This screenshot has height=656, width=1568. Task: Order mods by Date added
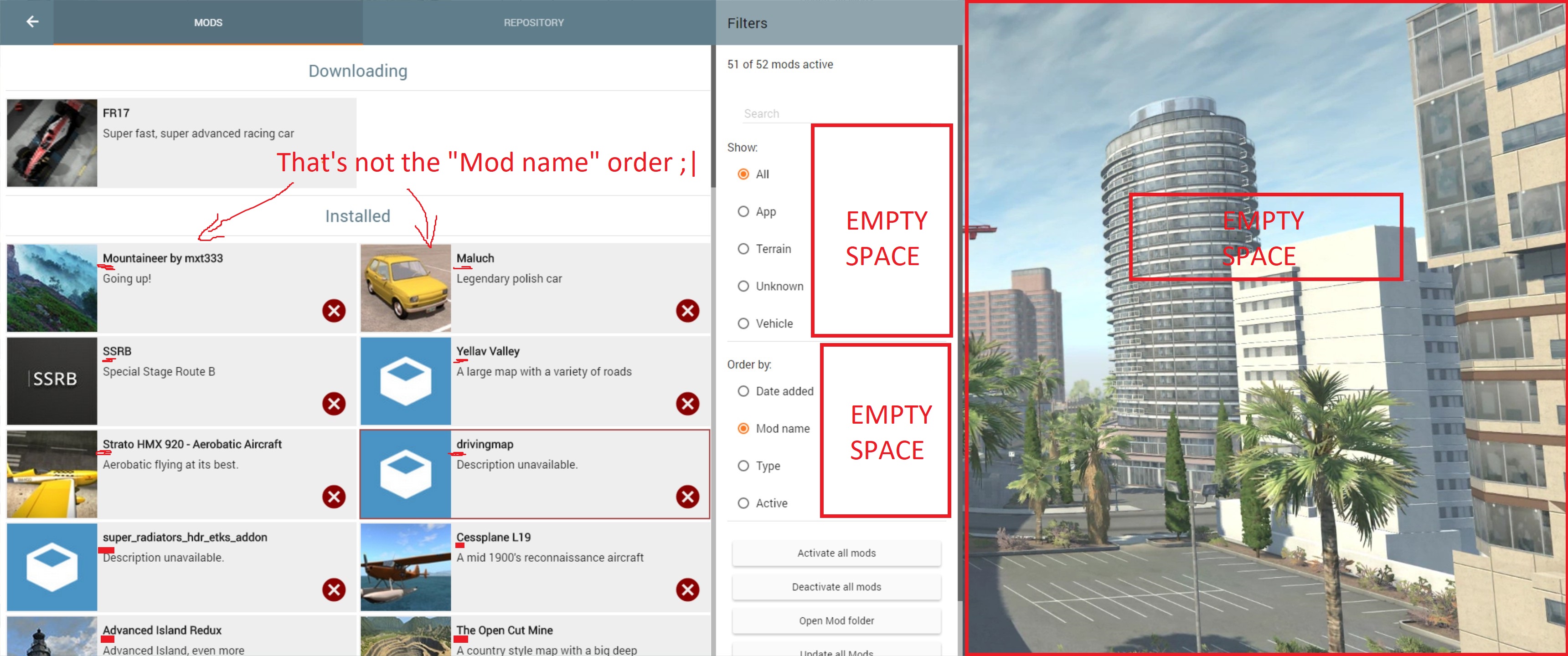point(743,391)
